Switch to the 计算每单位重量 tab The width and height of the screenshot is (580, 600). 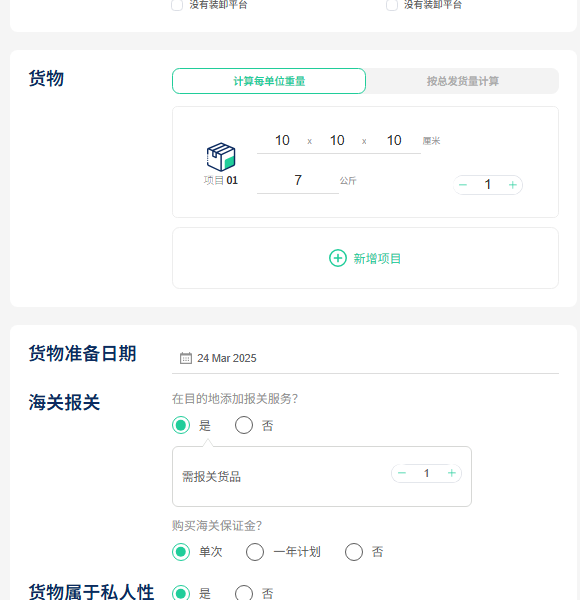pyautogui.click(x=269, y=81)
